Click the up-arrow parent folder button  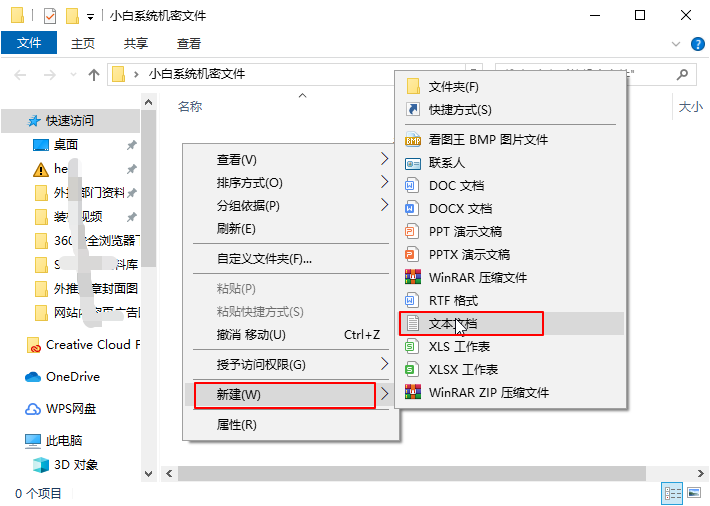(x=94, y=74)
